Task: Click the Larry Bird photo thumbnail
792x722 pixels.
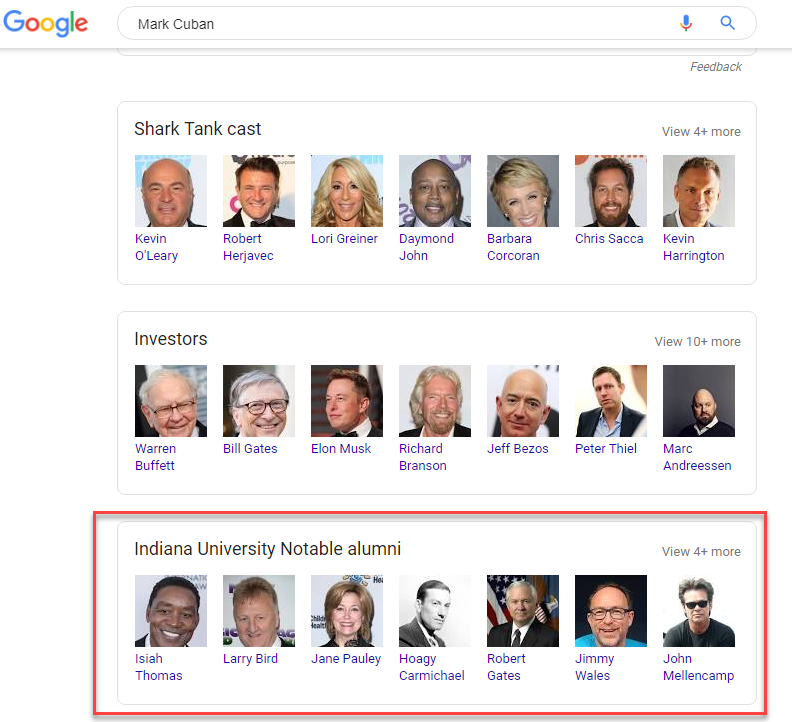Action: point(259,611)
